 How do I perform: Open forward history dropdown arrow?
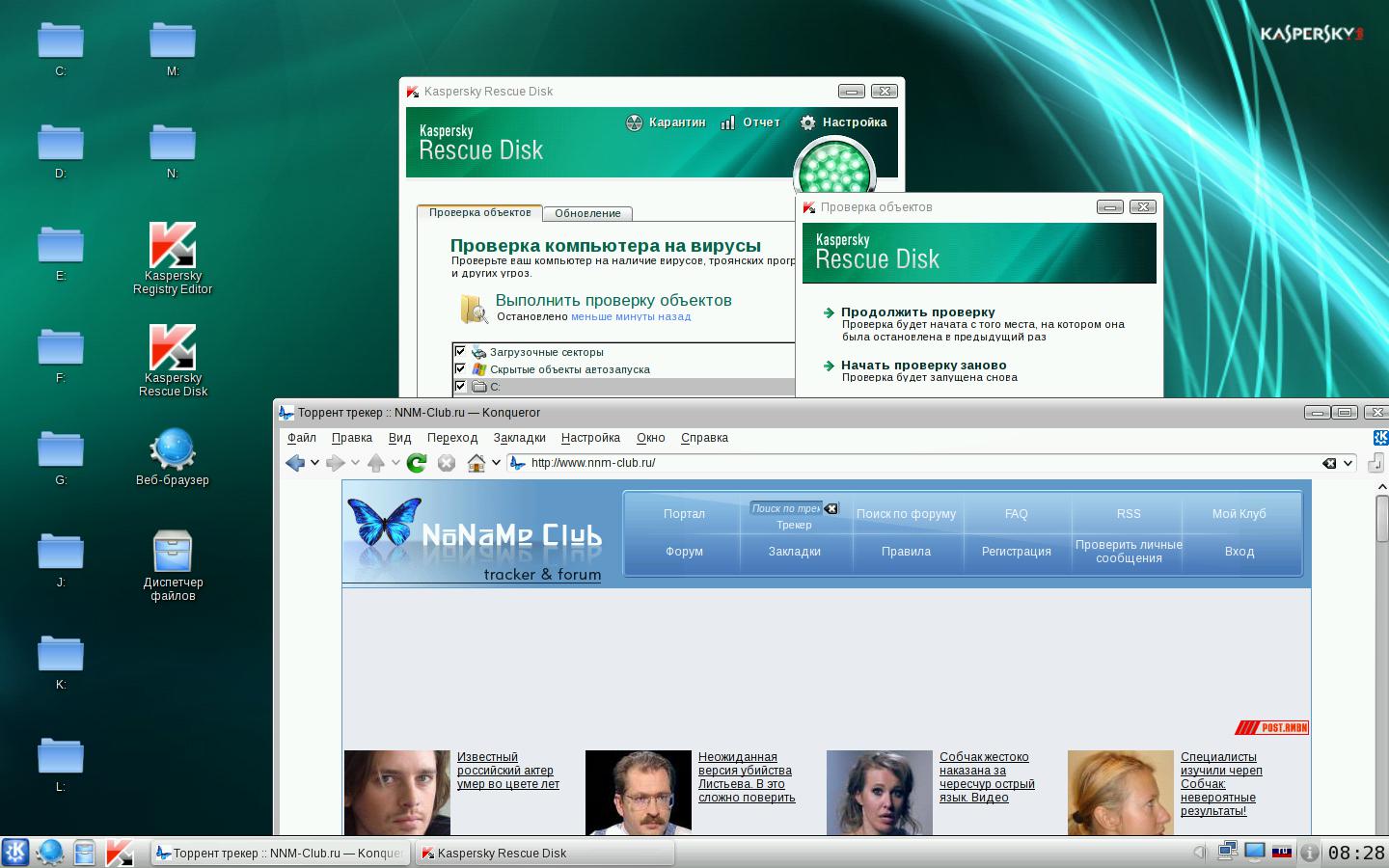click(355, 463)
